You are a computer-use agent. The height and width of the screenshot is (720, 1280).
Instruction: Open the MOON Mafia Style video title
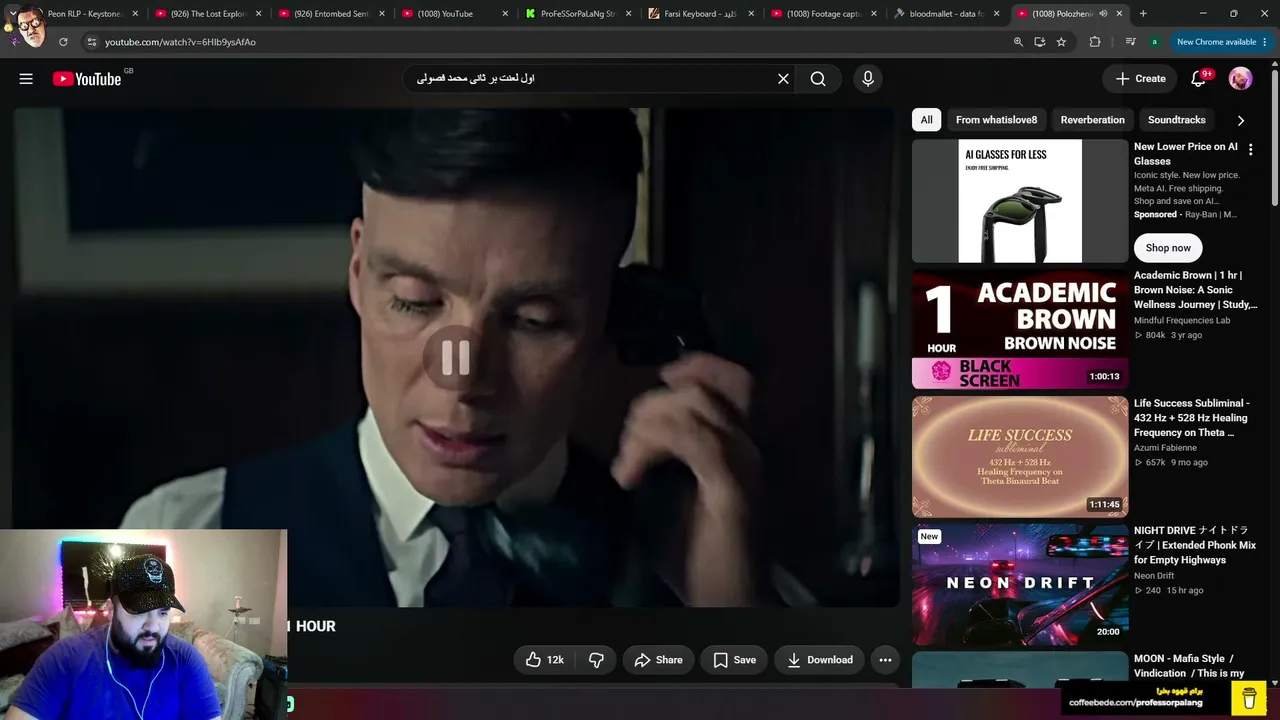(1189, 666)
